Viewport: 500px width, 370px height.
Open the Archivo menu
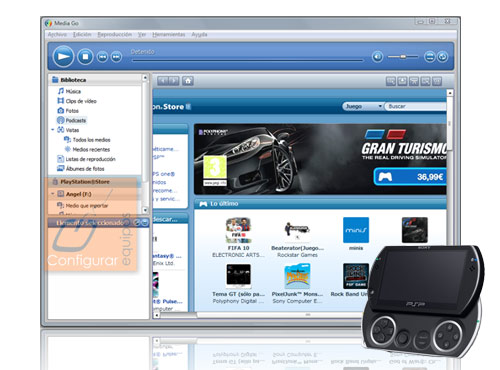coord(57,35)
